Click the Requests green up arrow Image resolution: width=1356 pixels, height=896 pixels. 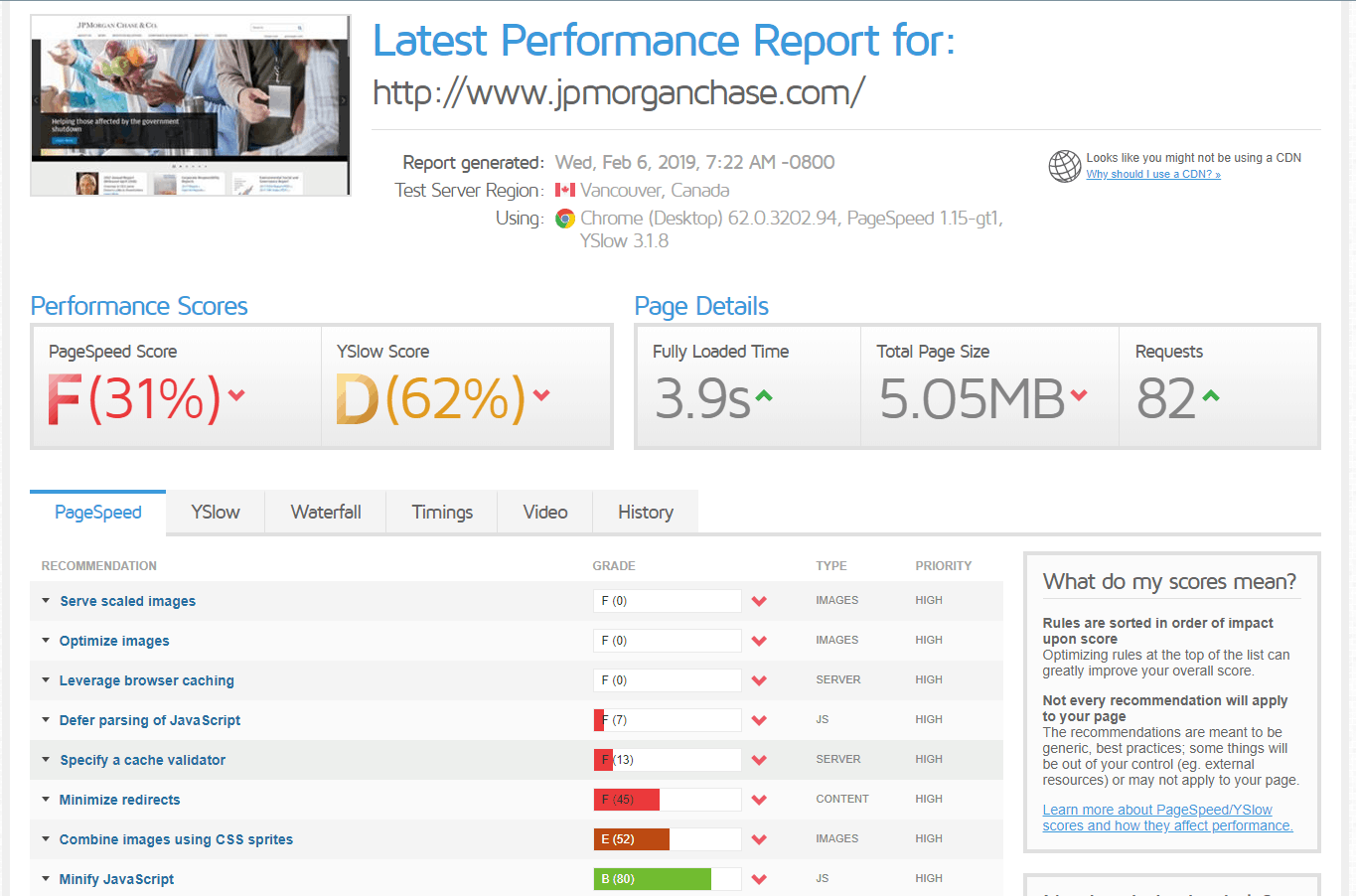(1210, 396)
